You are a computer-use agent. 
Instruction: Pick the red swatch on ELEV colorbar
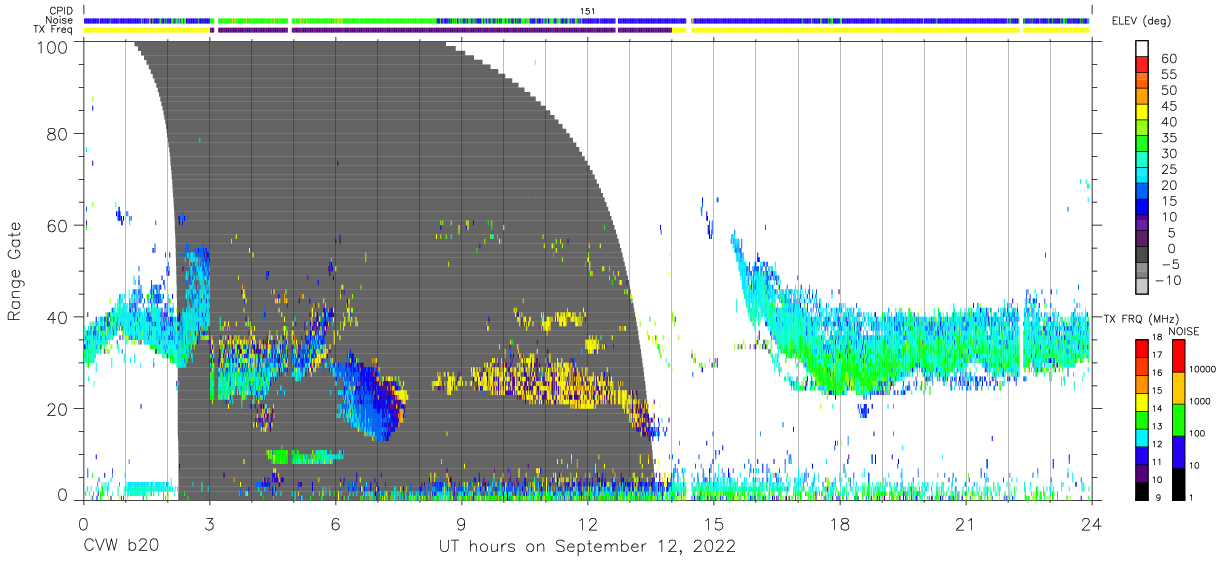(x=1142, y=64)
